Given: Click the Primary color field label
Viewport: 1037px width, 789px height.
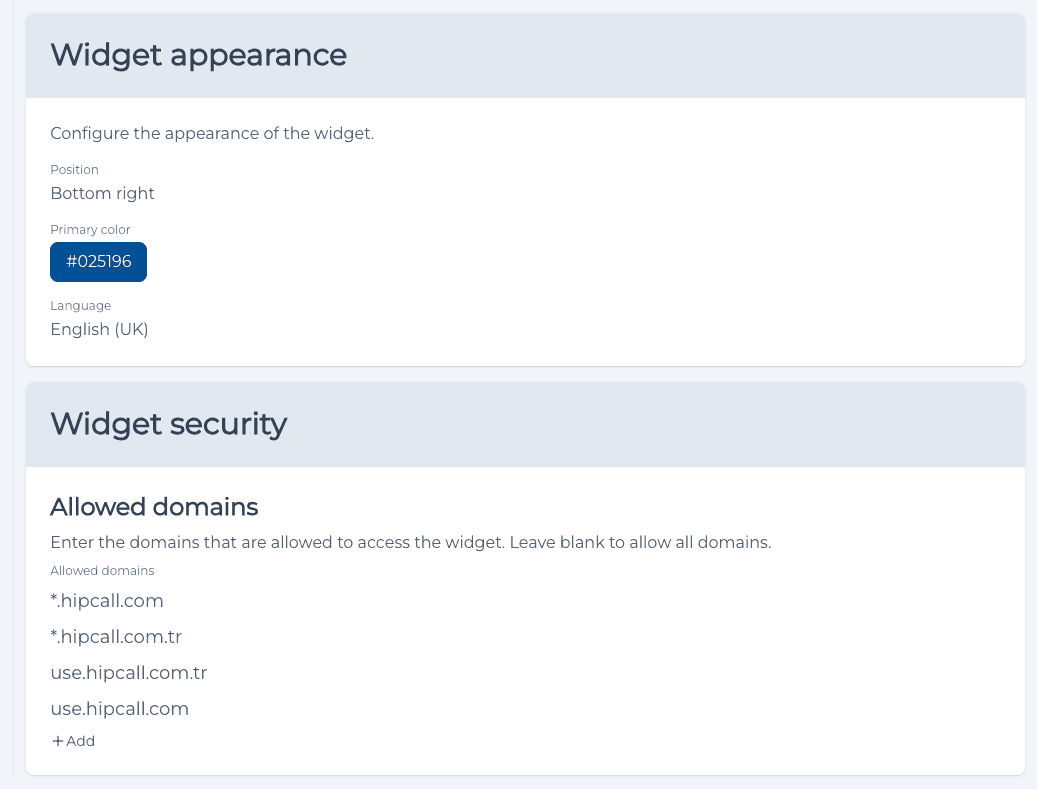Looking at the screenshot, I should (x=90, y=229).
